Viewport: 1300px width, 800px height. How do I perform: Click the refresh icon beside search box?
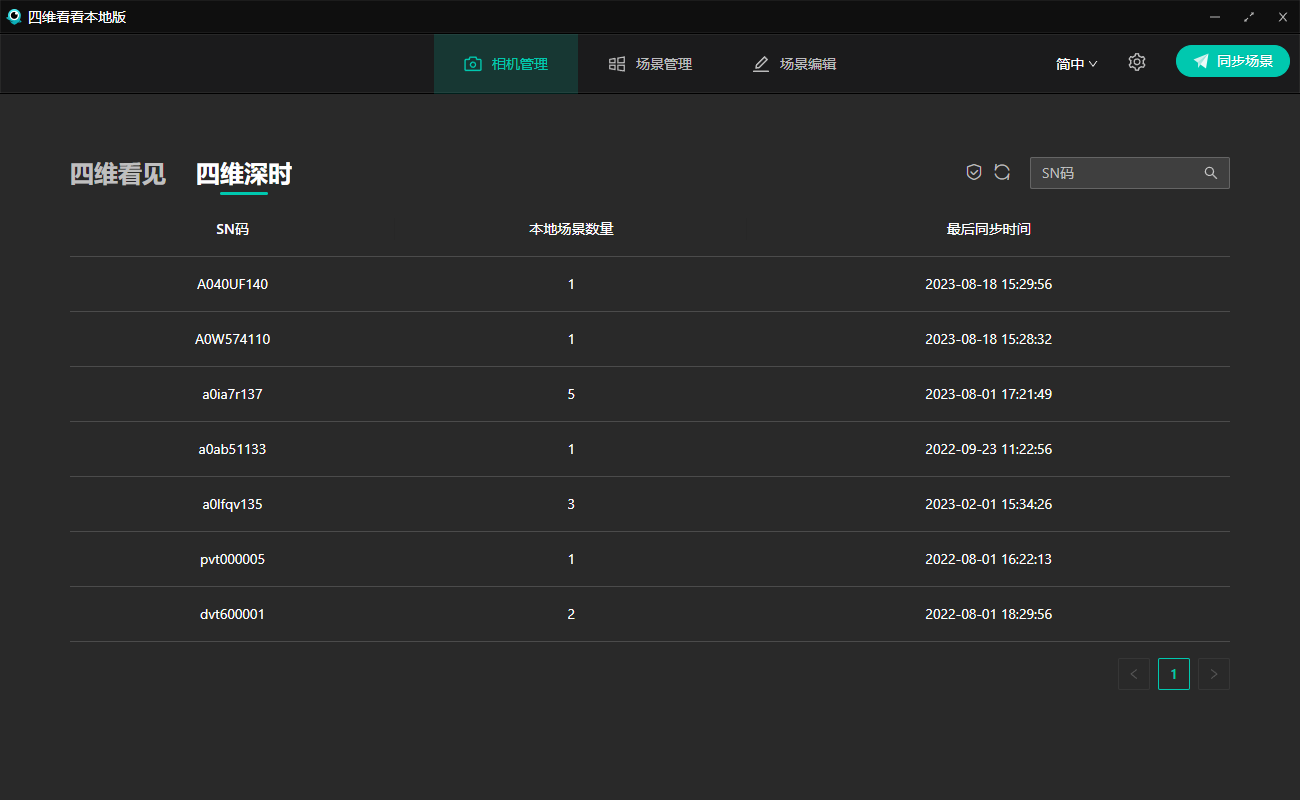click(1002, 172)
